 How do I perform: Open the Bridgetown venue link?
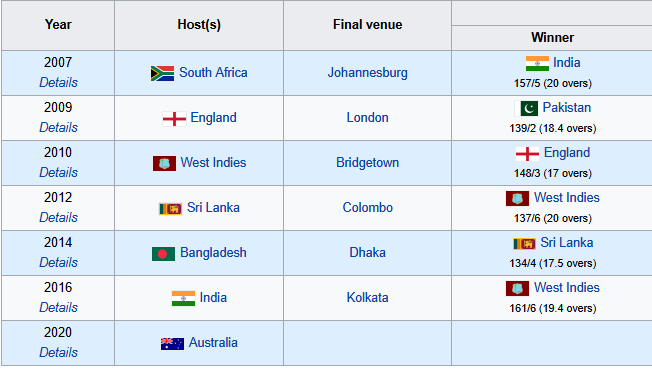coord(368,163)
